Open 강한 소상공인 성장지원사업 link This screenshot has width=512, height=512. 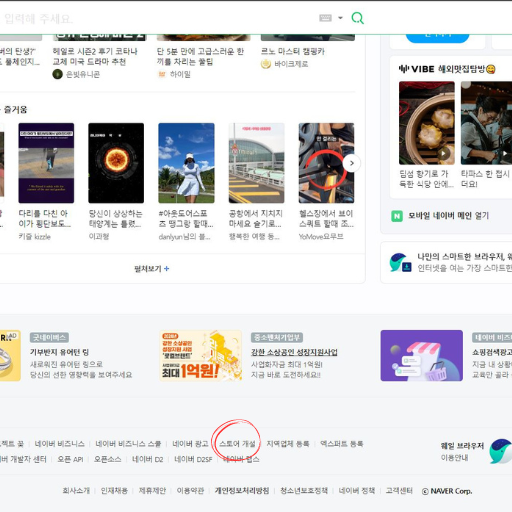[x=294, y=352]
